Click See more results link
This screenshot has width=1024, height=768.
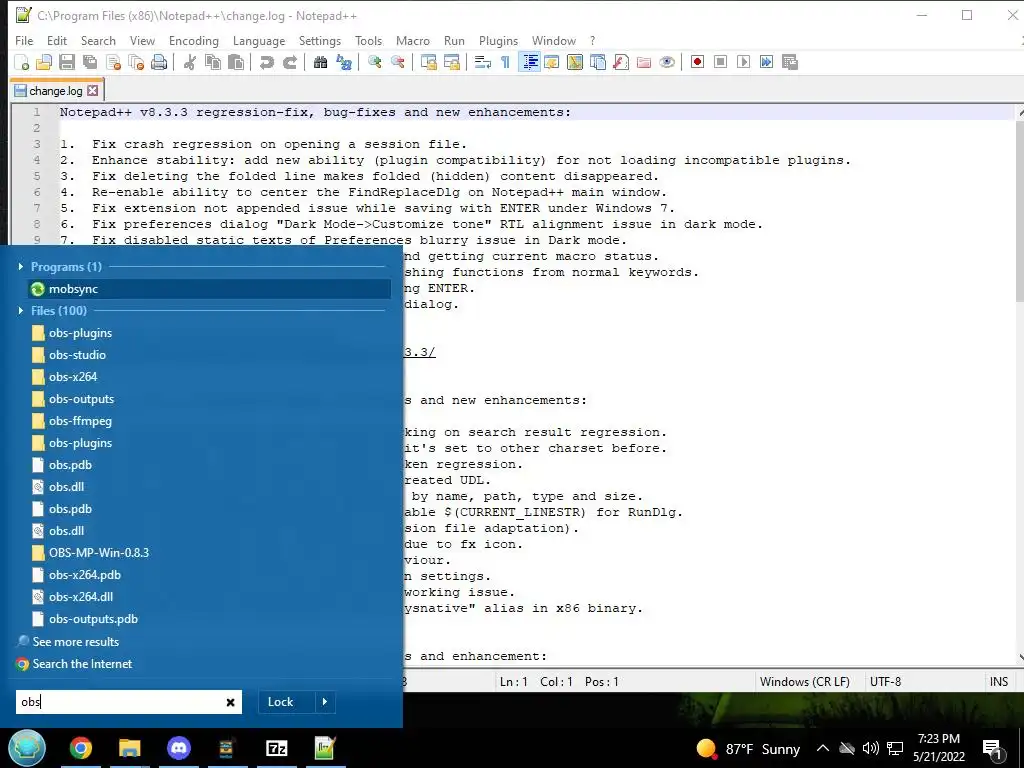tap(75, 642)
